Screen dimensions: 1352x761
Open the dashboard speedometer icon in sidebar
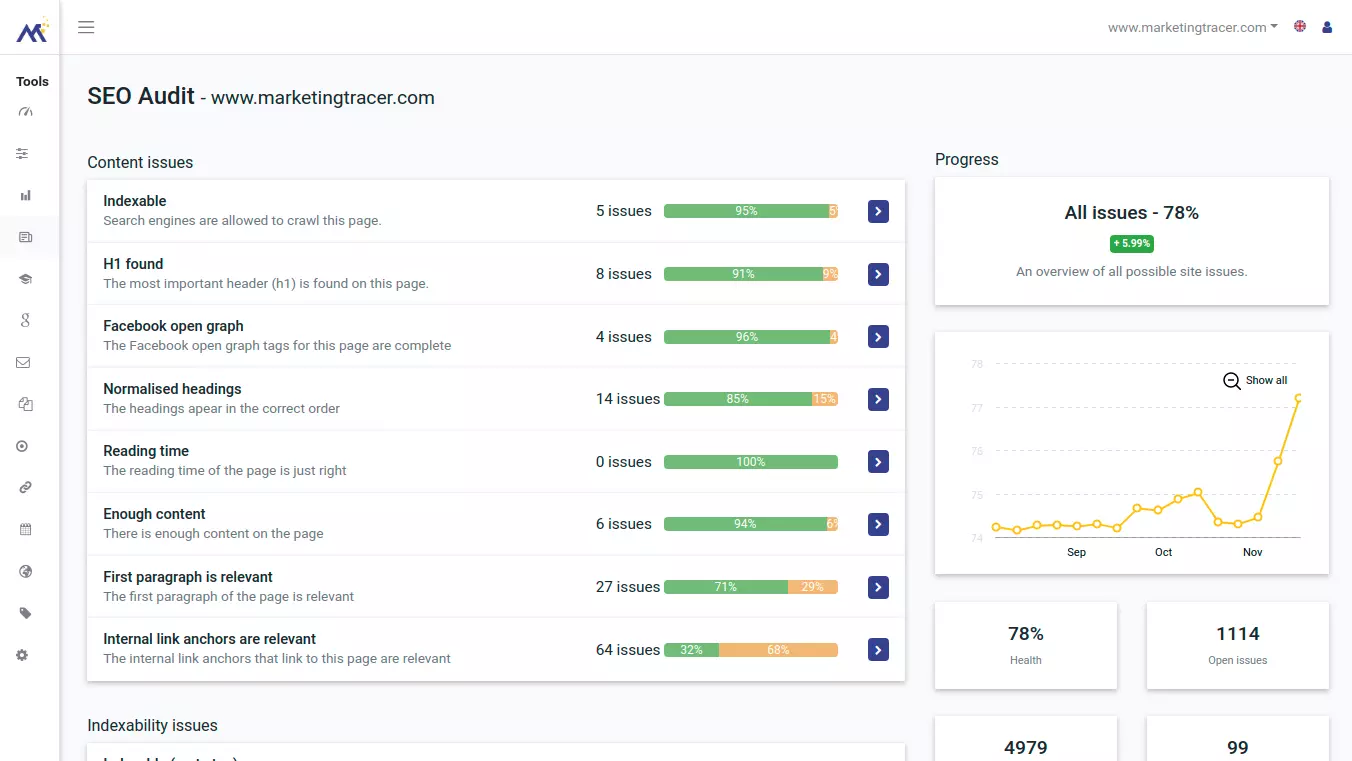[26, 112]
